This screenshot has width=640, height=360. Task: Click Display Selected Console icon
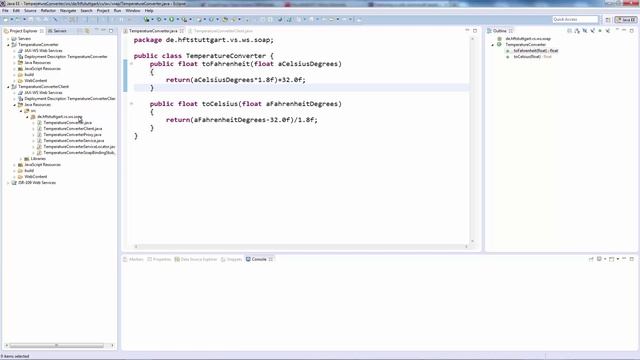(599, 259)
